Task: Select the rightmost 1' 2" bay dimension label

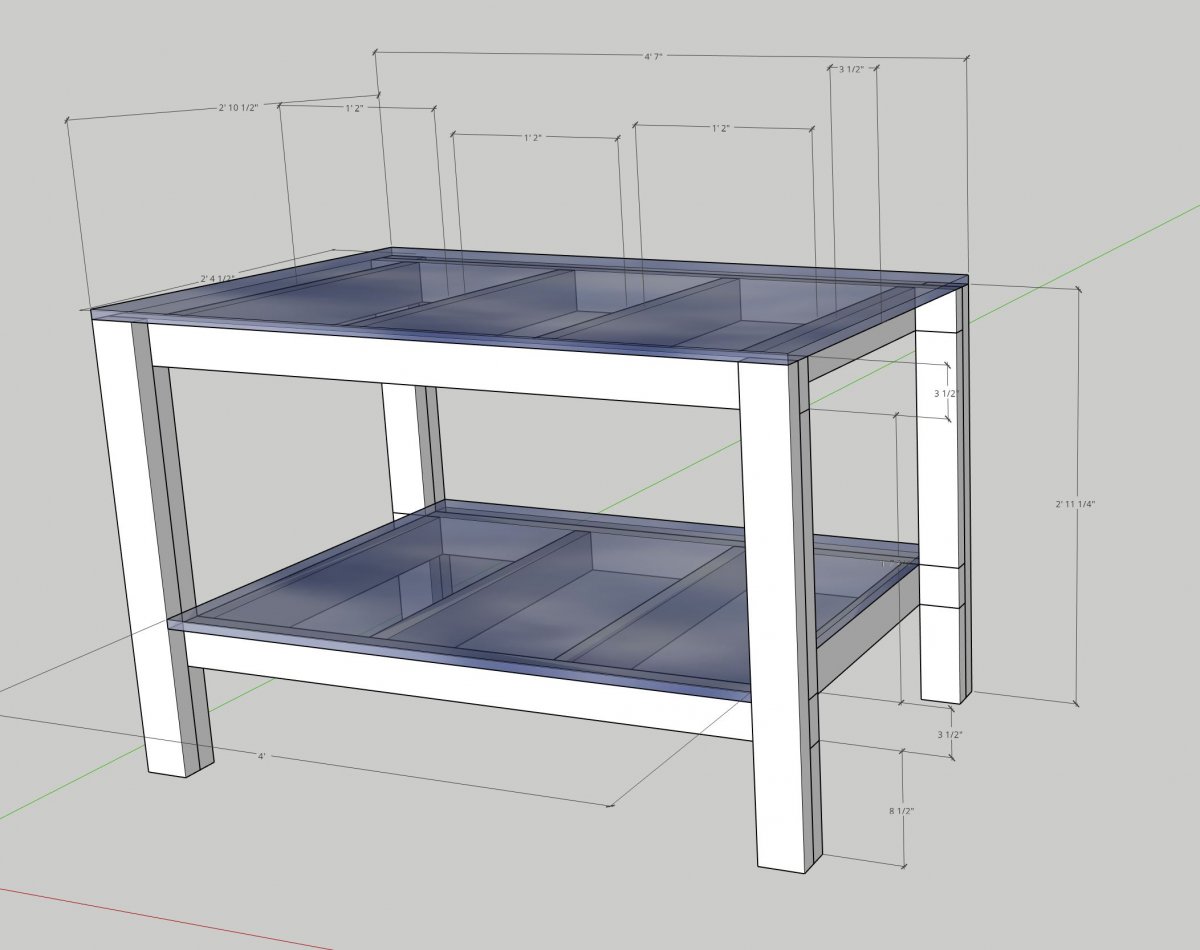Action: coord(721,128)
